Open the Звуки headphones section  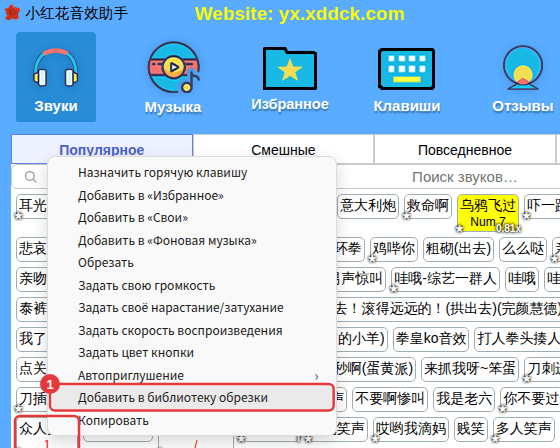[x=56, y=77]
